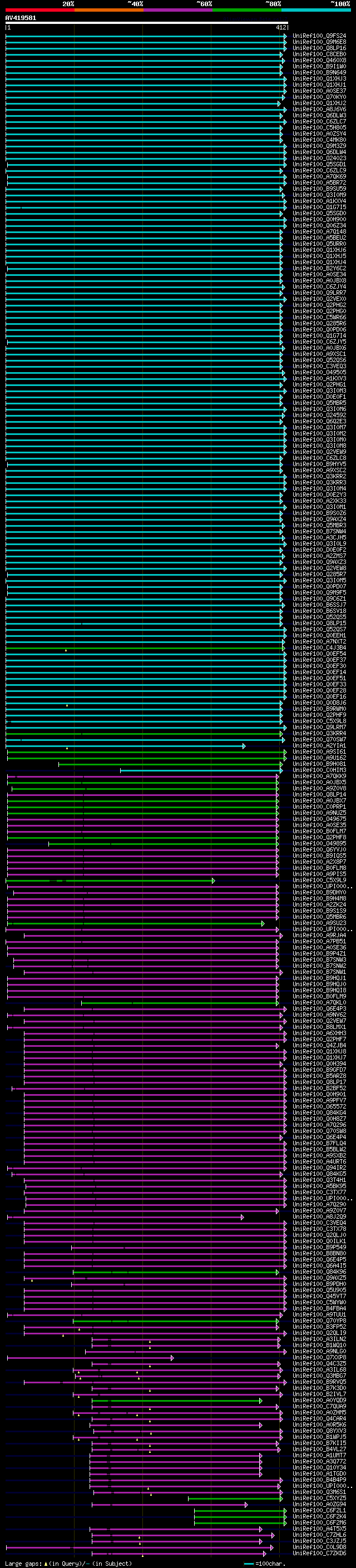Click the purple ~60% identity legend segment
The image size is (356, 1568).
point(177,10)
